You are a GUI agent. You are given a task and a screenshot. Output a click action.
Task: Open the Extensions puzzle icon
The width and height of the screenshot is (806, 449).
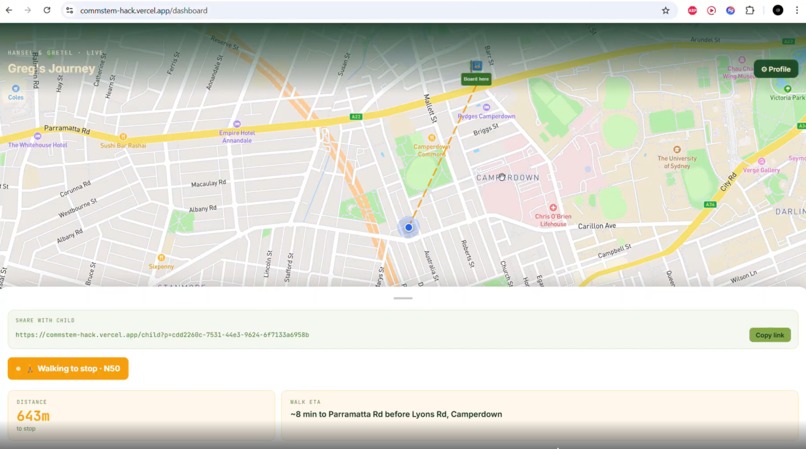tap(750, 10)
